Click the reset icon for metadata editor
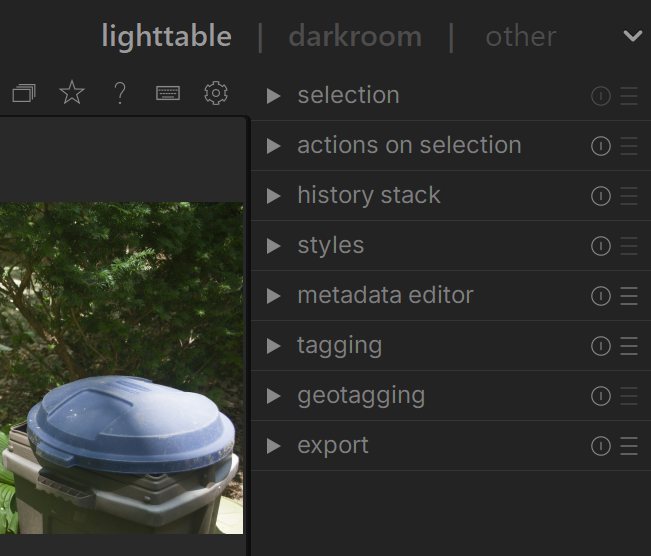 coord(600,296)
